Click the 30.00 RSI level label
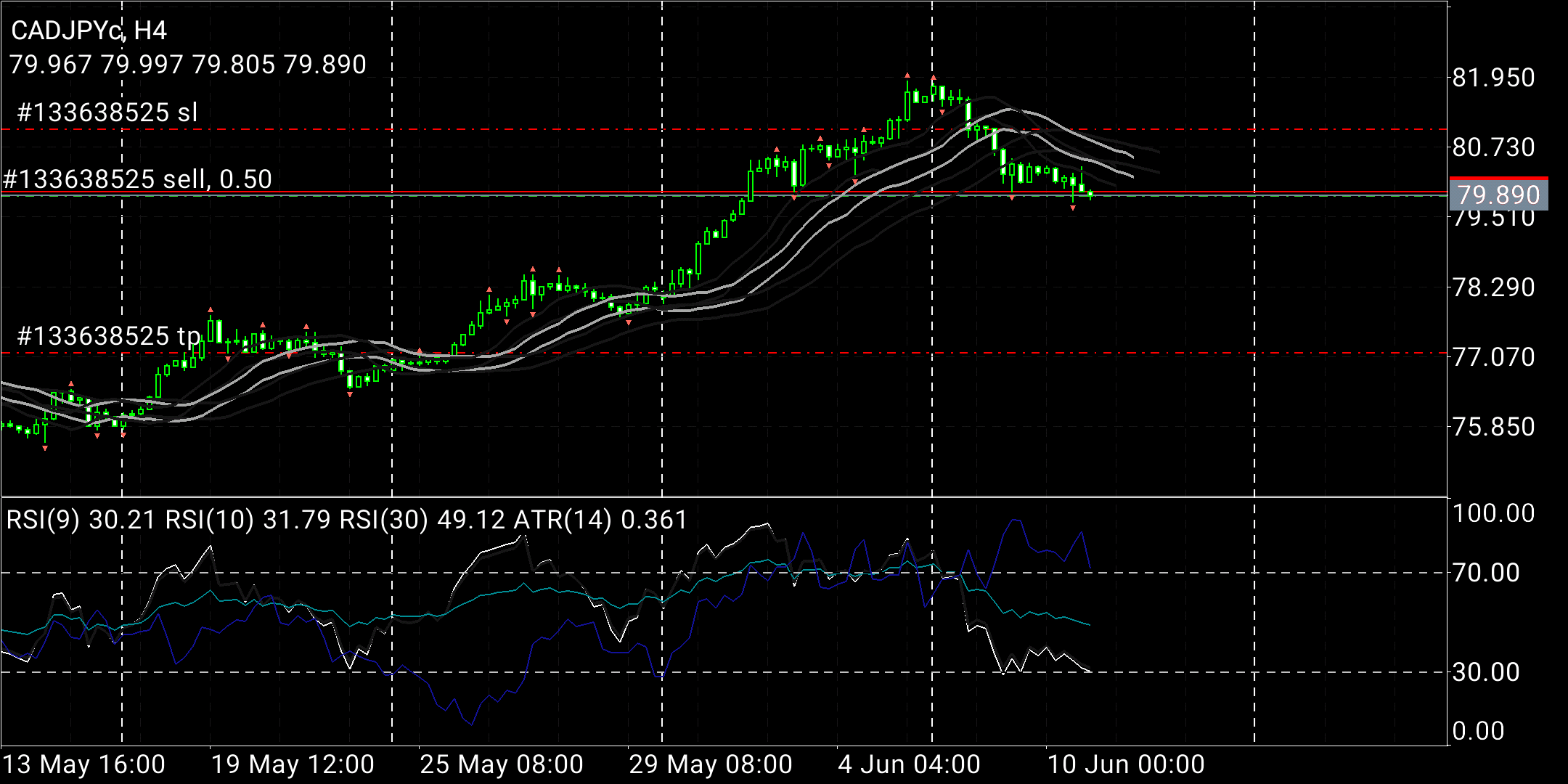 [x=1485, y=671]
